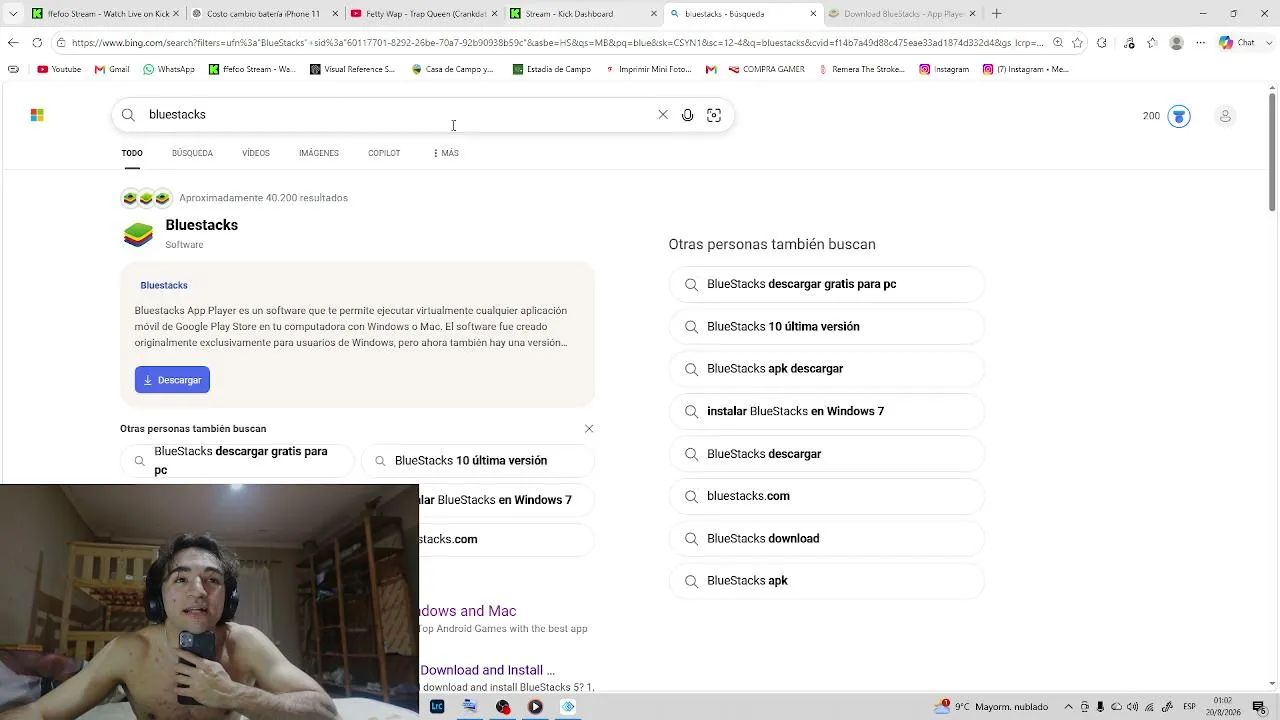This screenshot has height=720, width=1280.
Task: Dismiss the 'Otras personas también buscan' box
Action: click(589, 429)
